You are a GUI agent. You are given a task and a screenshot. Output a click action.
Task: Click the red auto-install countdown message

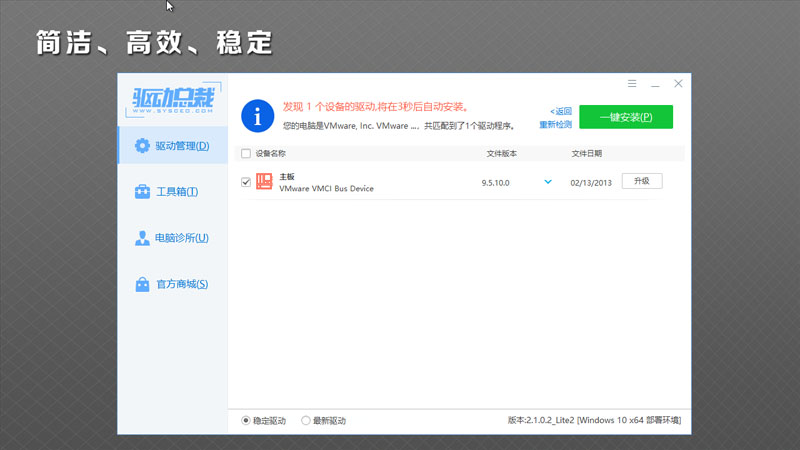coord(376,107)
